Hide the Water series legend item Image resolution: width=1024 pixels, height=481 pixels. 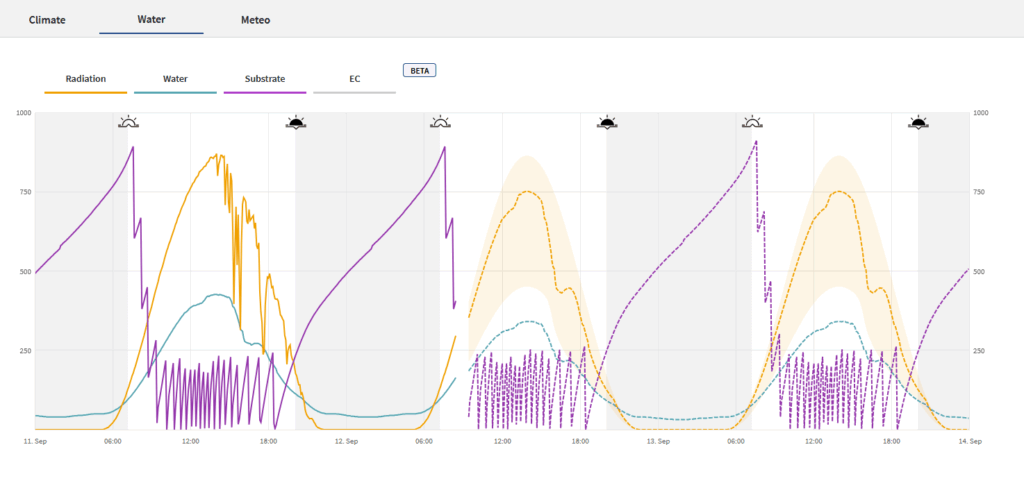pyautogui.click(x=175, y=78)
